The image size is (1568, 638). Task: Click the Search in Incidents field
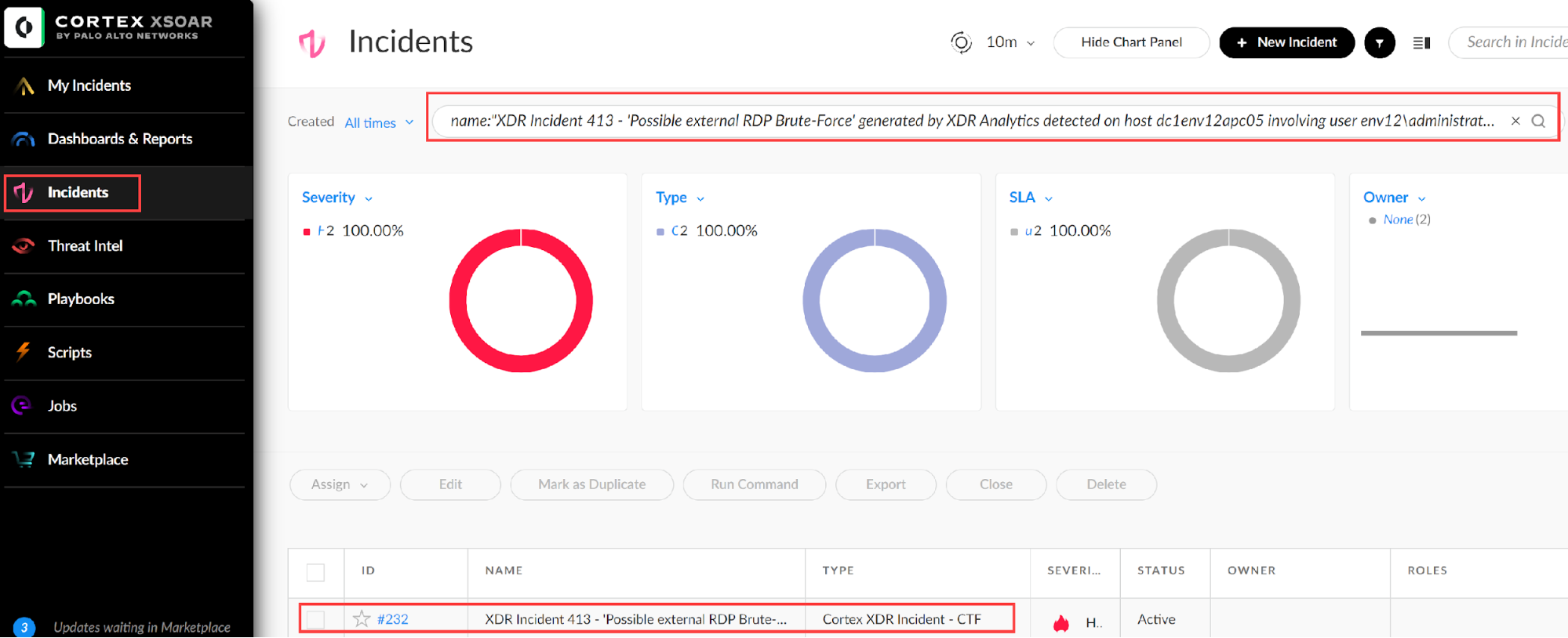click(x=1514, y=42)
